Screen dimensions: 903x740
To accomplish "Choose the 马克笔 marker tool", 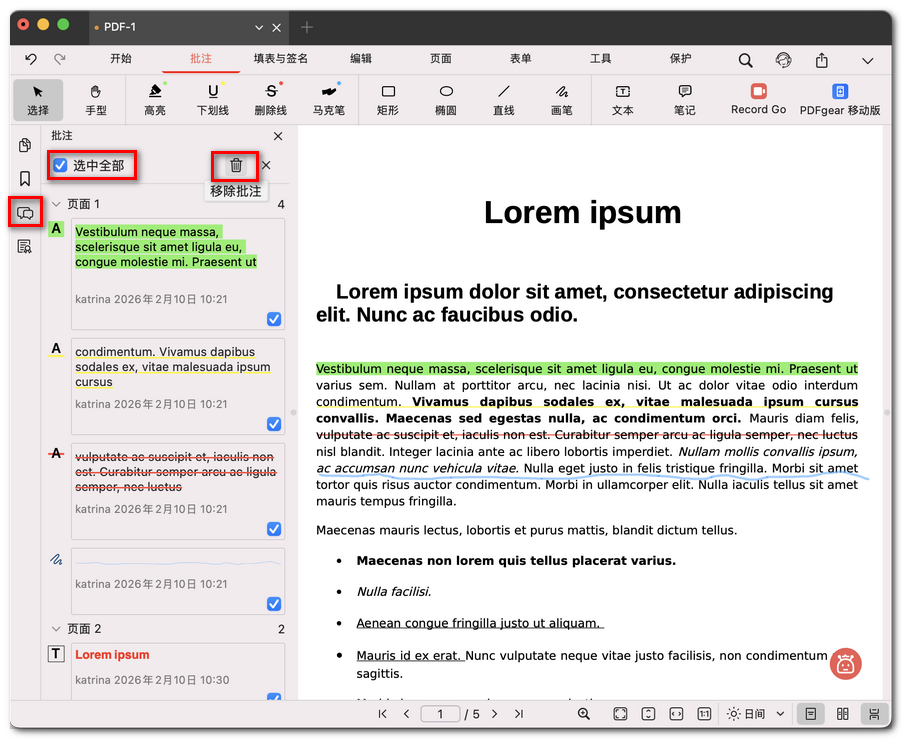I will [x=329, y=100].
